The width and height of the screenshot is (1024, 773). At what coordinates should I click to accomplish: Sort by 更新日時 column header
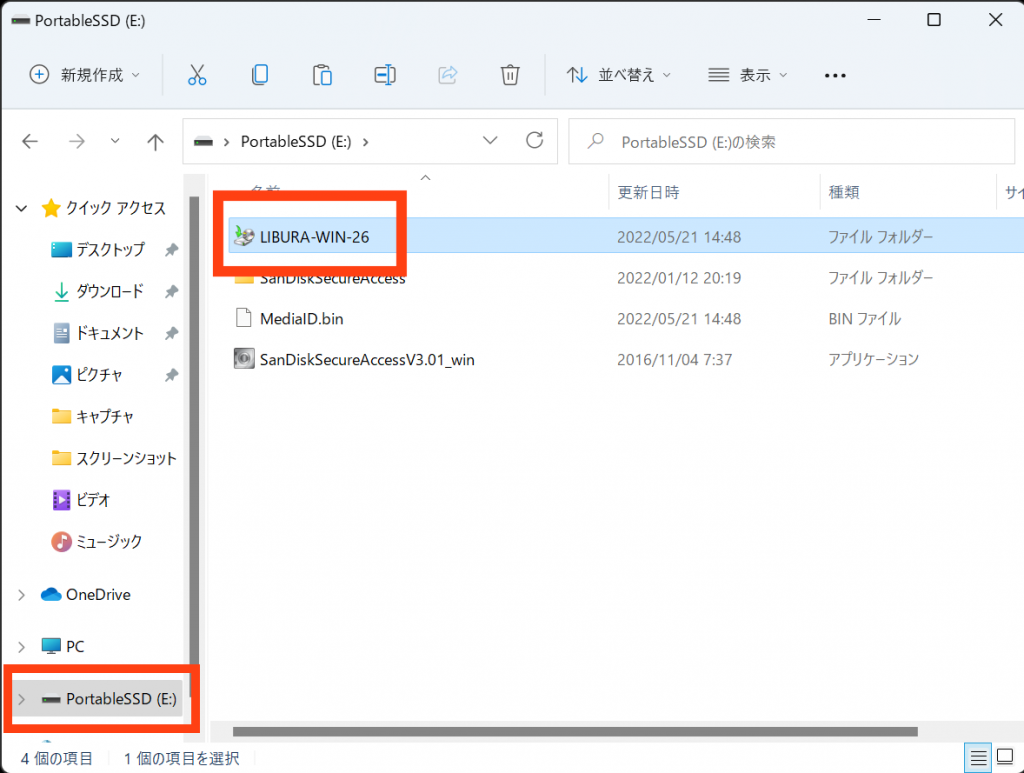(649, 192)
